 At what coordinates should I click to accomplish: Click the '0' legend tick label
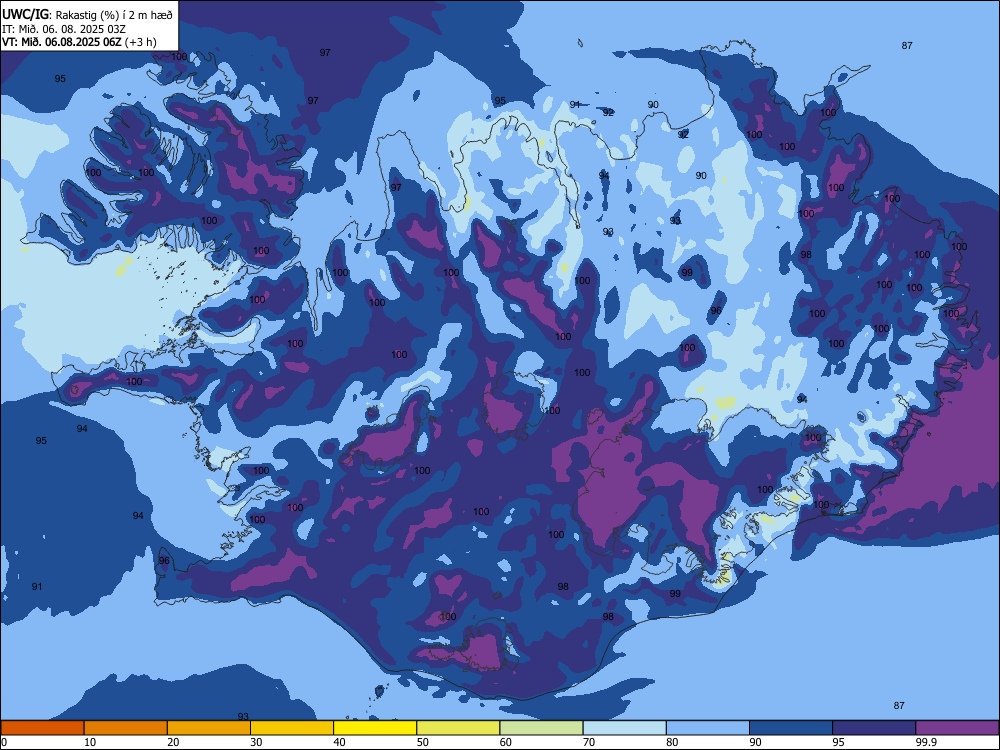pyautogui.click(x=4, y=742)
